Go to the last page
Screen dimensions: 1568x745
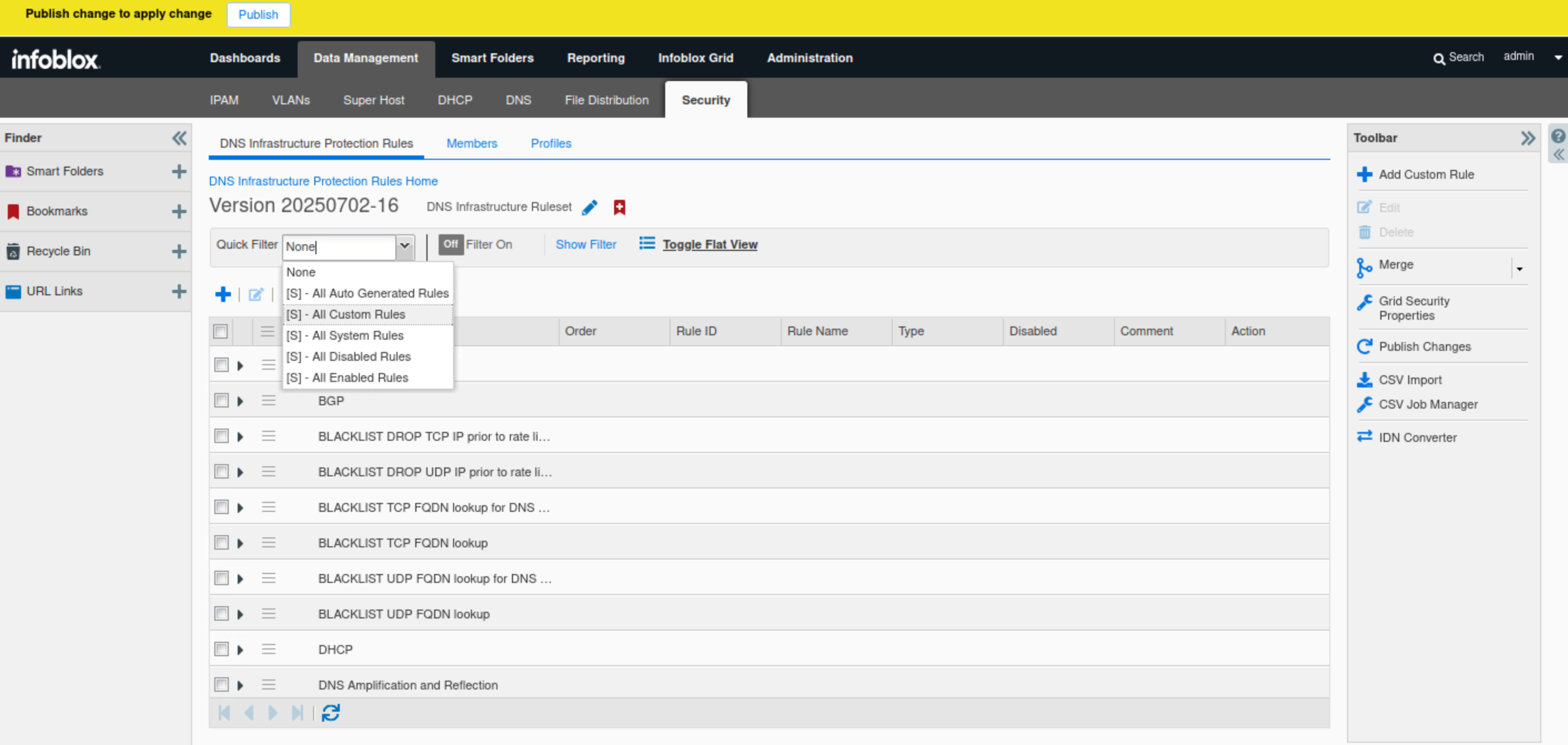[x=297, y=713]
